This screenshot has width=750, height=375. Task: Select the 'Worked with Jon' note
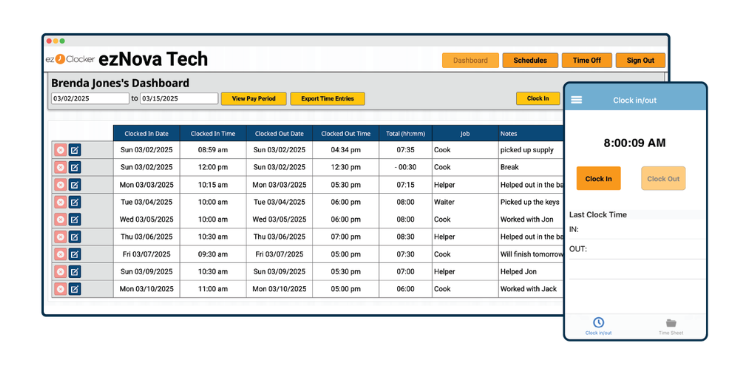point(527,220)
